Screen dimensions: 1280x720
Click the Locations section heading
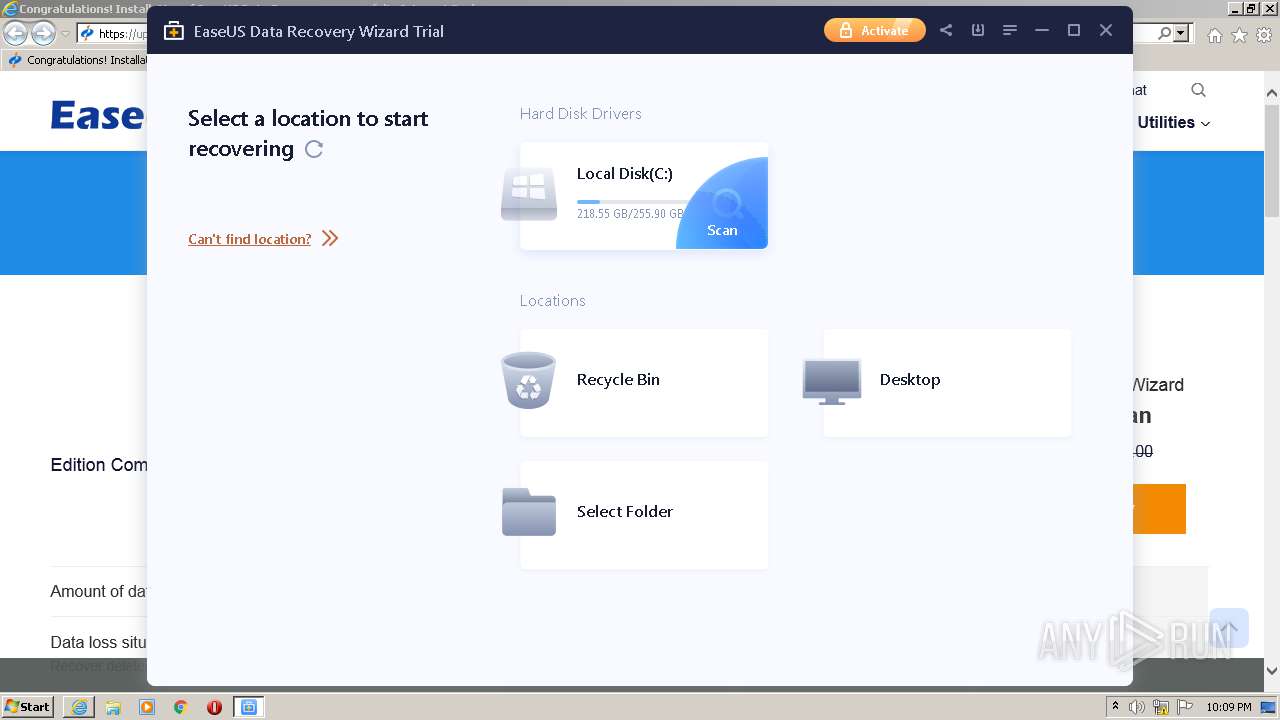(553, 300)
